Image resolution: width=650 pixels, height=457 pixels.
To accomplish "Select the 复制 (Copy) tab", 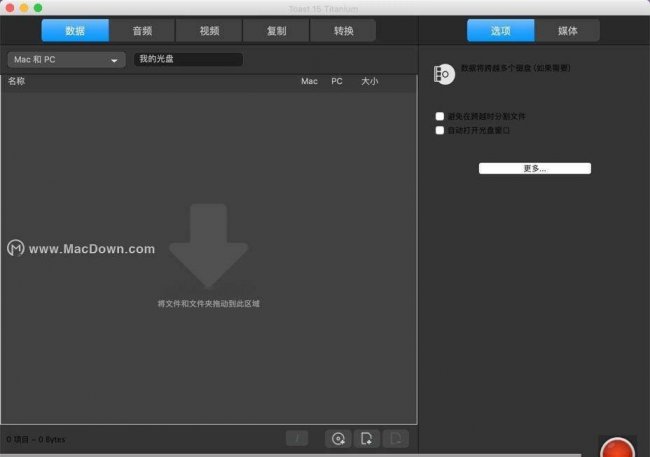I will click(276, 30).
